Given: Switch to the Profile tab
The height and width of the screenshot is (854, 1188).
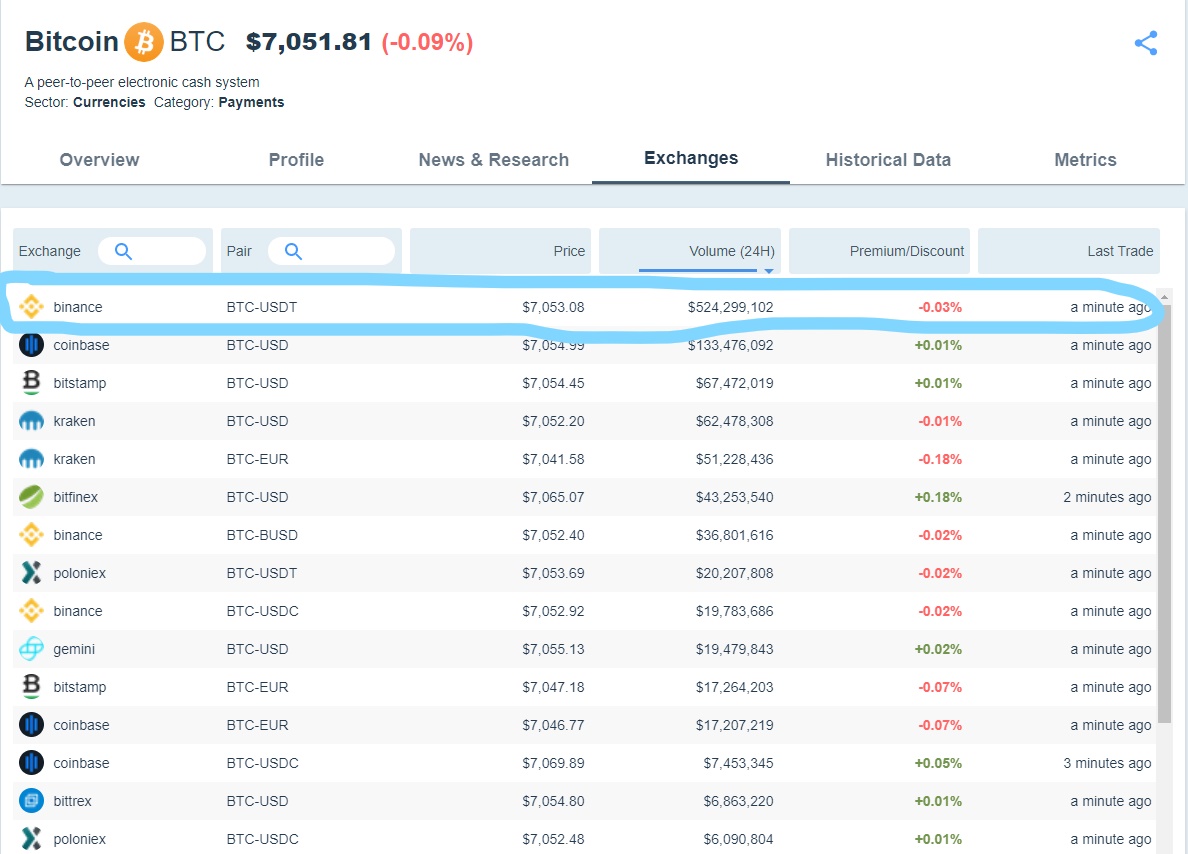Looking at the screenshot, I should point(296,160).
